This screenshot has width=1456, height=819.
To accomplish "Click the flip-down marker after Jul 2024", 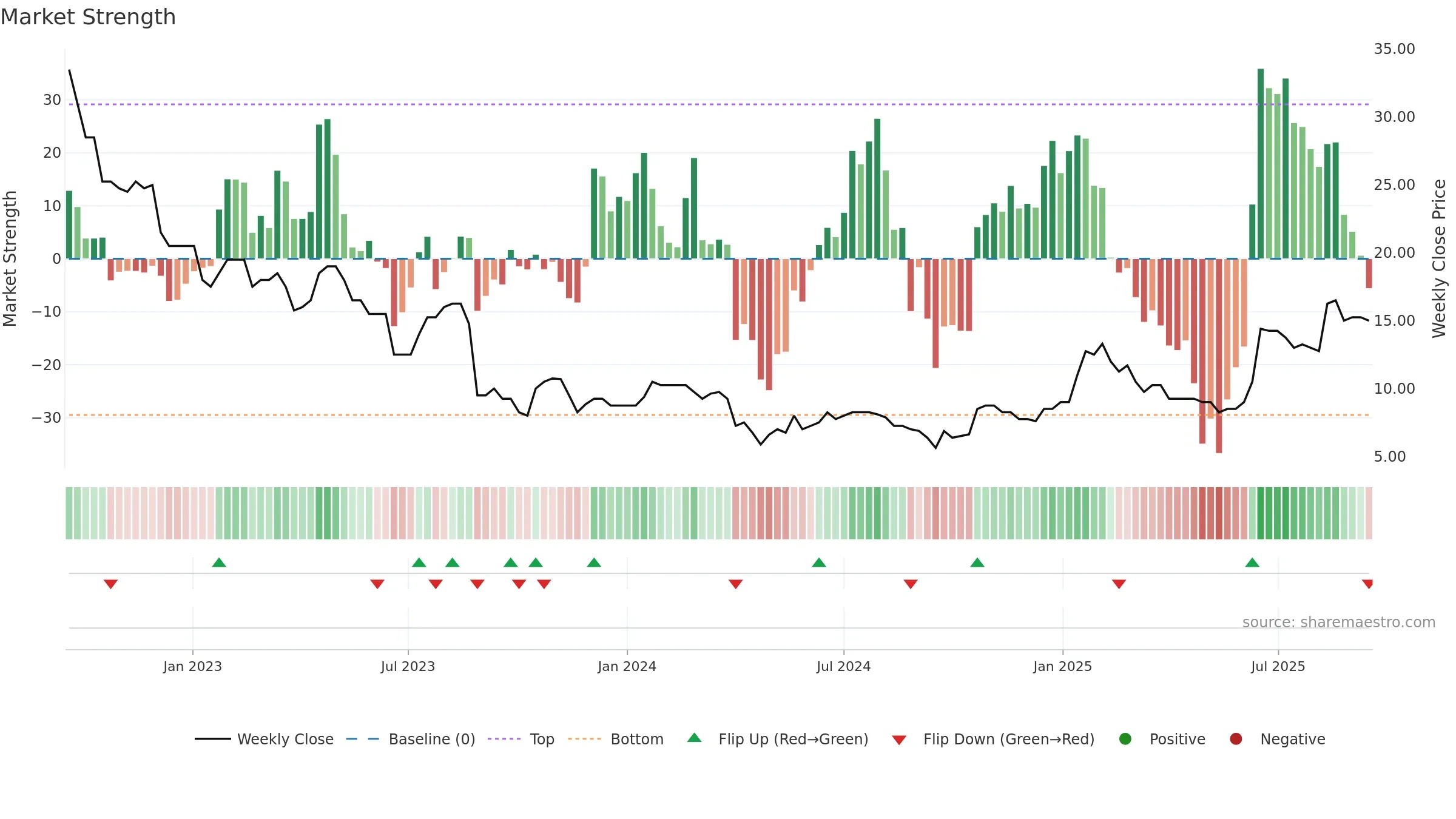I will click(x=911, y=584).
